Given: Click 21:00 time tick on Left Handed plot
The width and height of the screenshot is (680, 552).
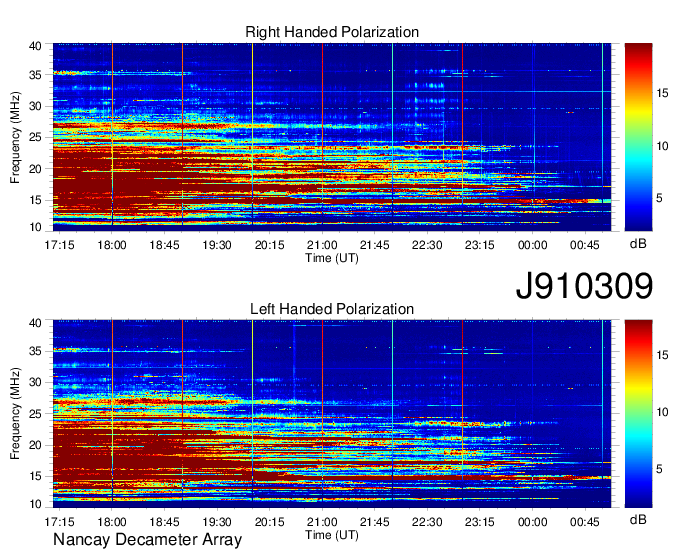Looking at the screenshot, I should [x=322, y=522].
